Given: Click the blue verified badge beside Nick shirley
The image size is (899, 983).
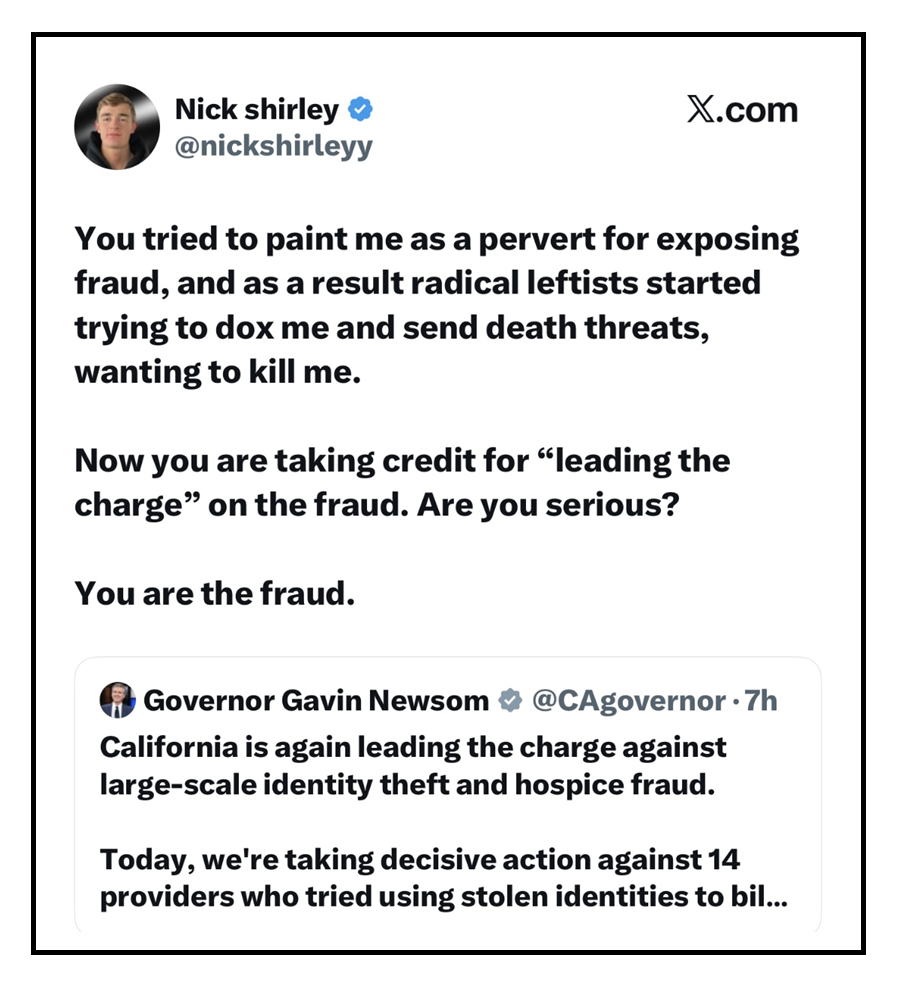Looking at the screenshot, I should coord(361,108).
